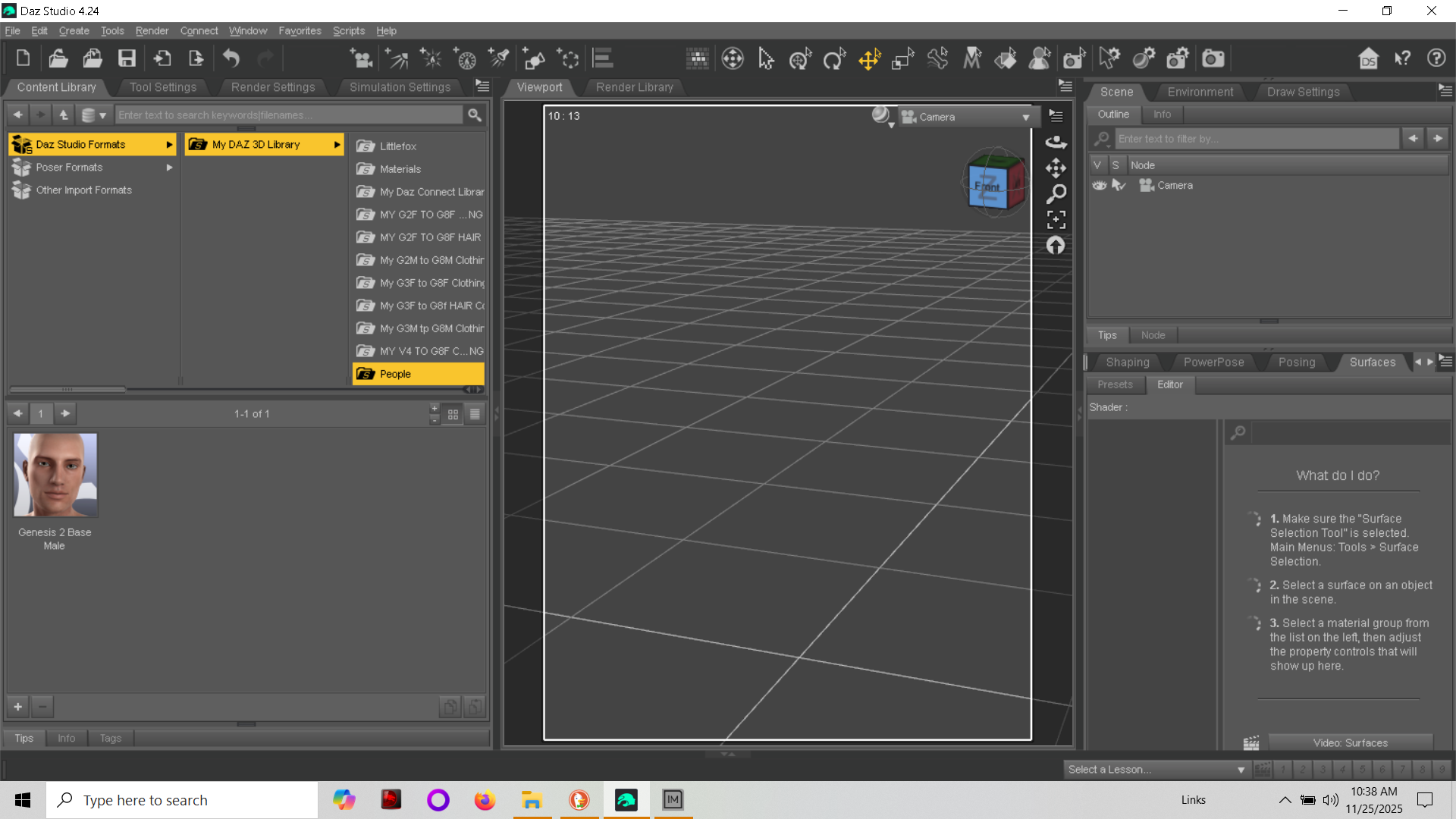This screenshot has width=1456, height=819.
Task: Select the Scale tool icon
Action: coord(903,58)
